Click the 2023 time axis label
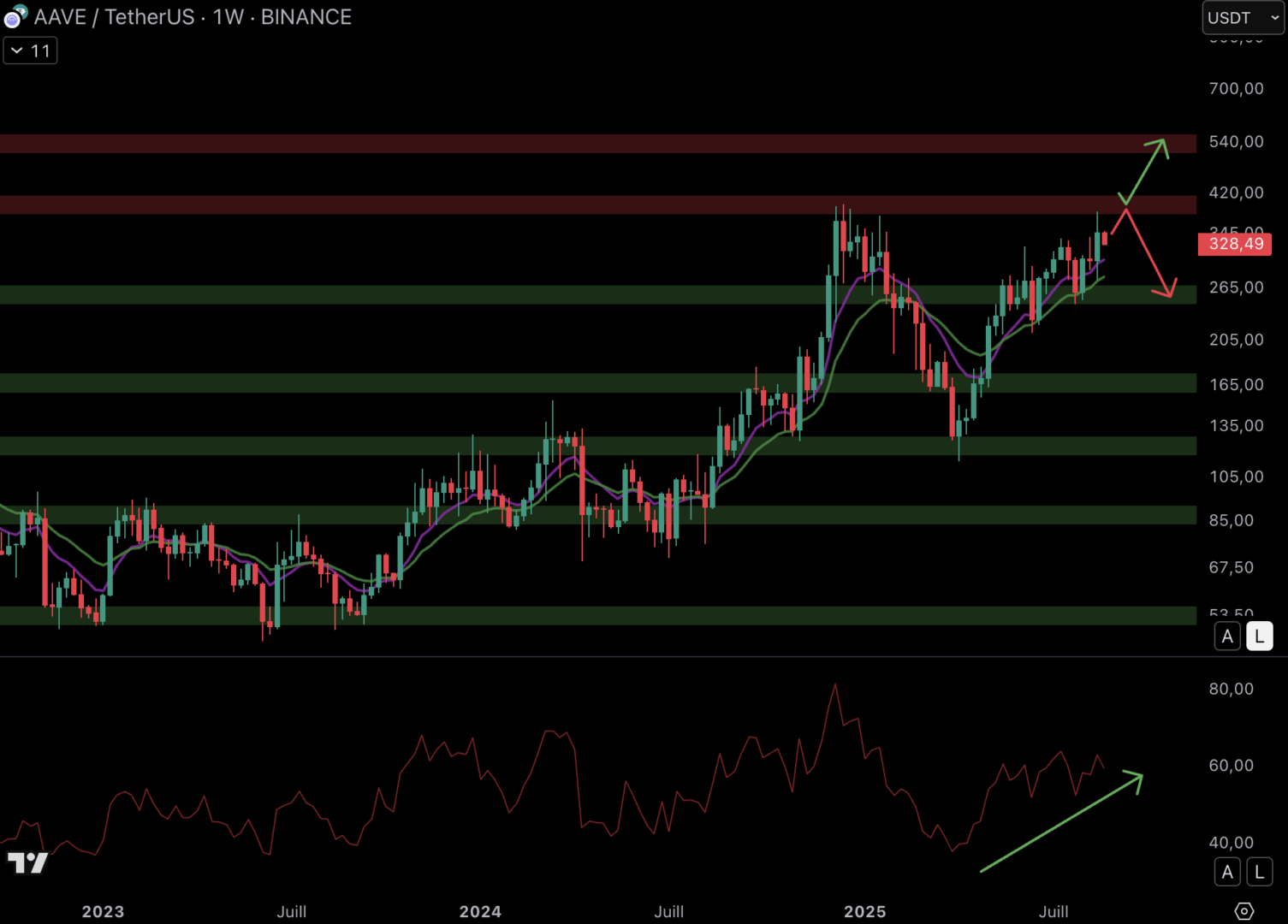1288x924 pixels. (103, 911)
